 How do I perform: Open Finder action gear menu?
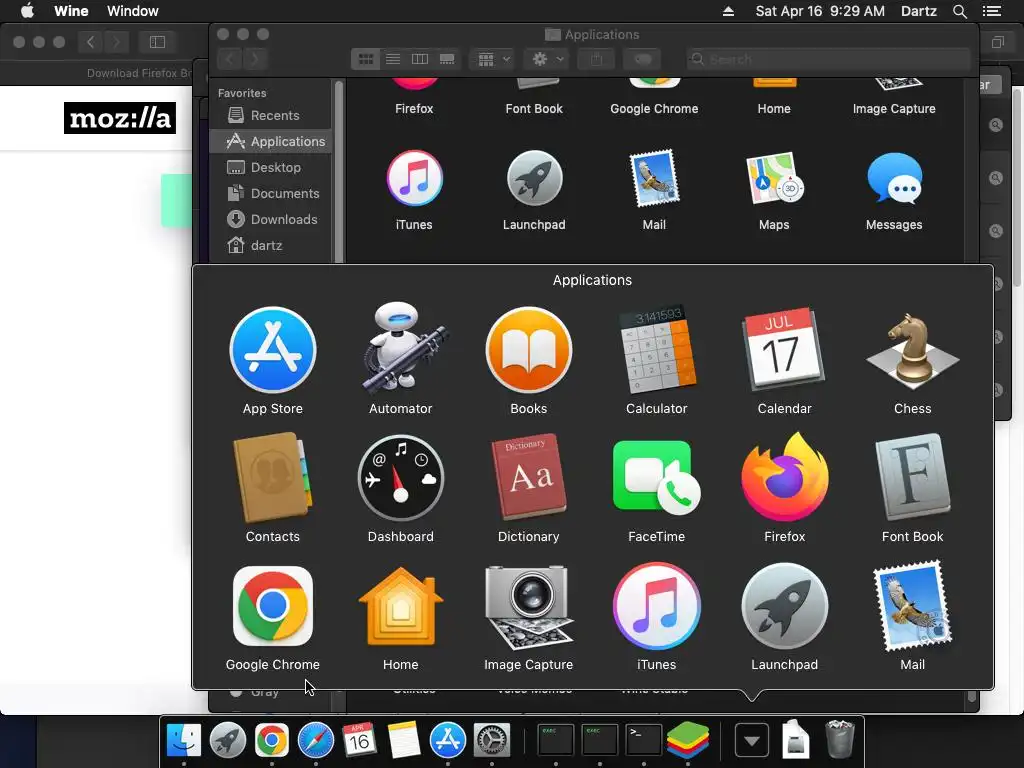pyautogui.click(x=548, y=59)
